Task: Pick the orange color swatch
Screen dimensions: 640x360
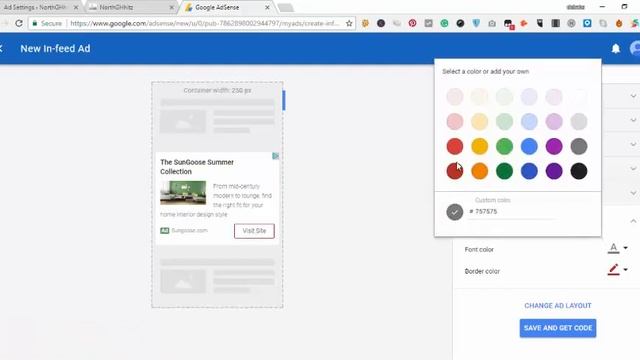Action: coord(480,171)
